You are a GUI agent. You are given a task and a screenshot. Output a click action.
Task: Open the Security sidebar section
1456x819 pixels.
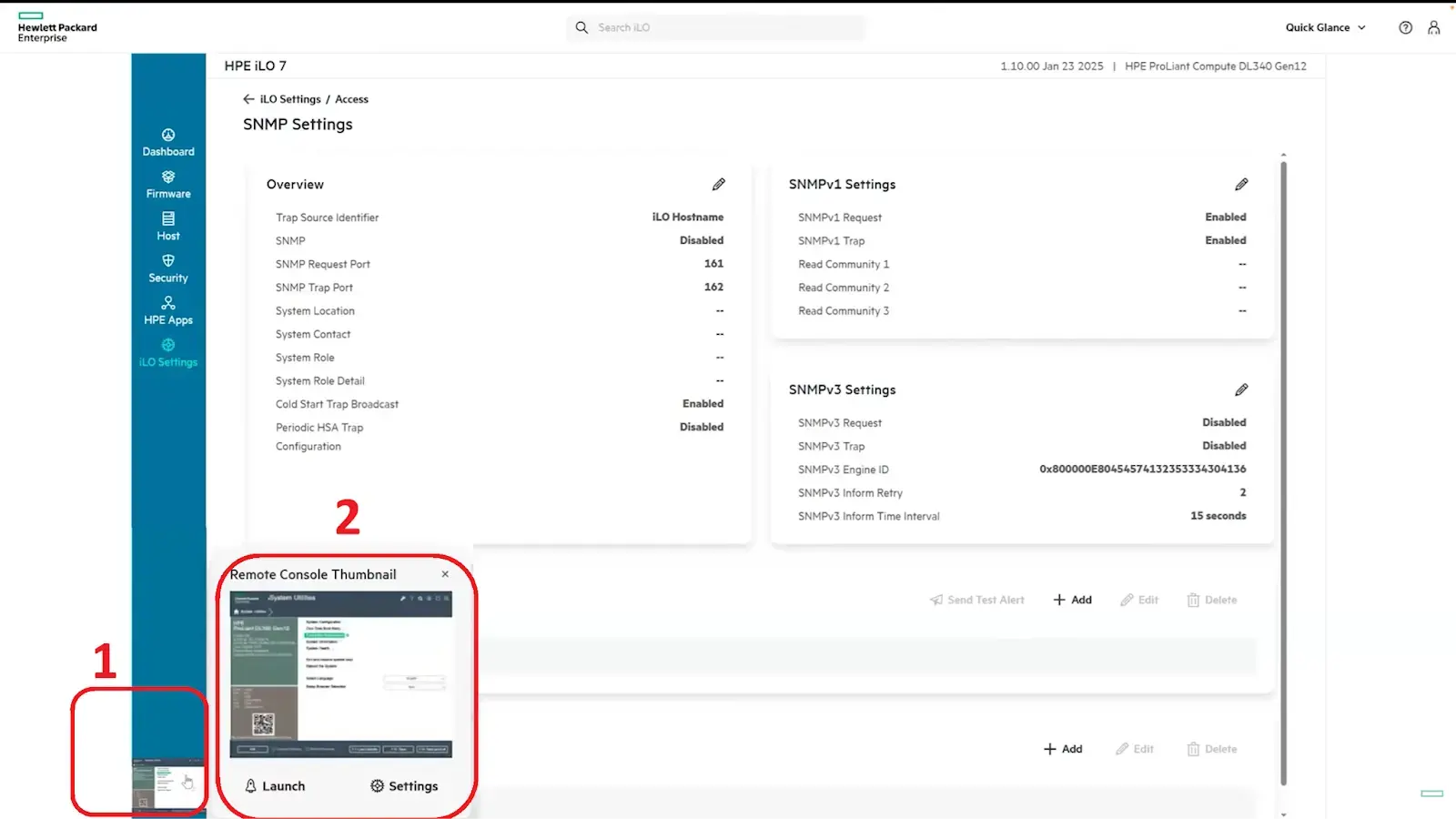click(x=168, y=268)
